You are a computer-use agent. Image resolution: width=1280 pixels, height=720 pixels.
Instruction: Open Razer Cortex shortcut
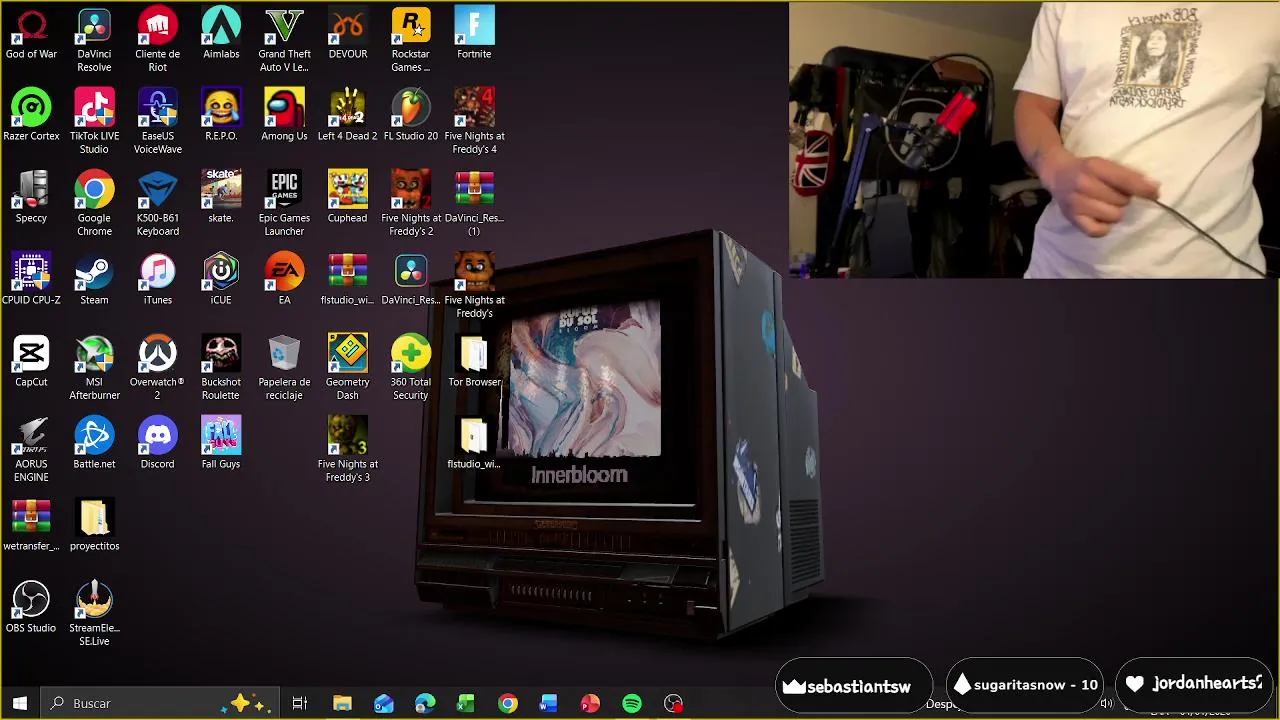point(31,116)
